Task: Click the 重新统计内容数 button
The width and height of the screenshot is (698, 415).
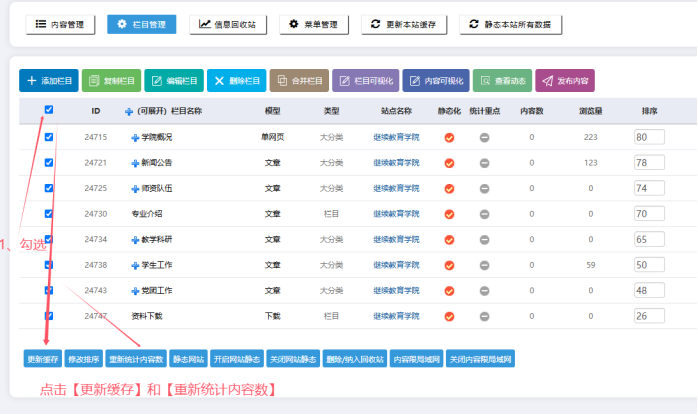Action: [135, 358]
